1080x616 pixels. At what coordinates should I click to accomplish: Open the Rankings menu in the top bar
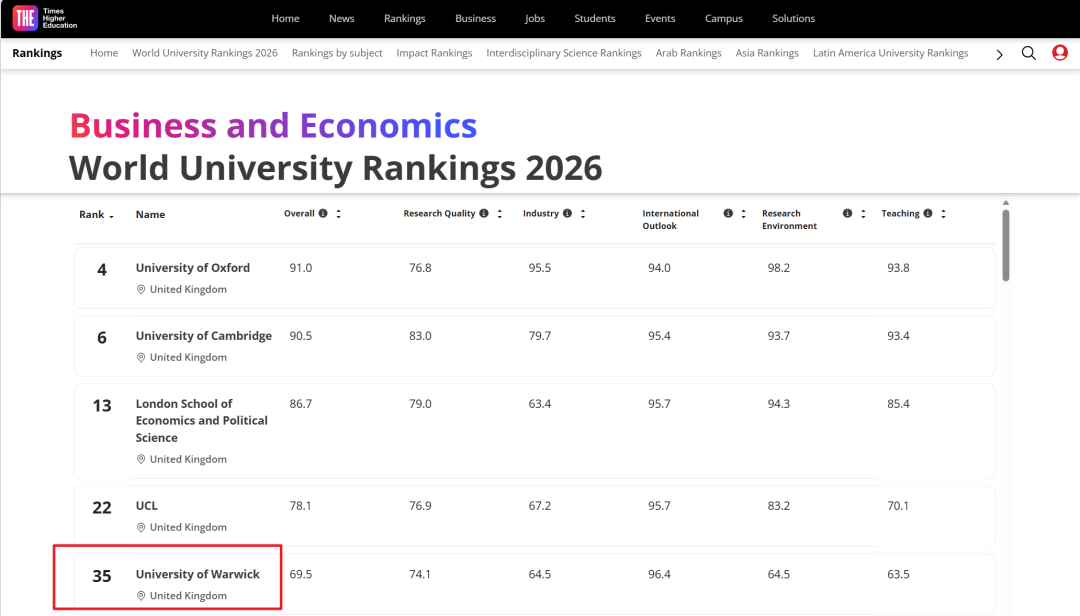(405, 18)
